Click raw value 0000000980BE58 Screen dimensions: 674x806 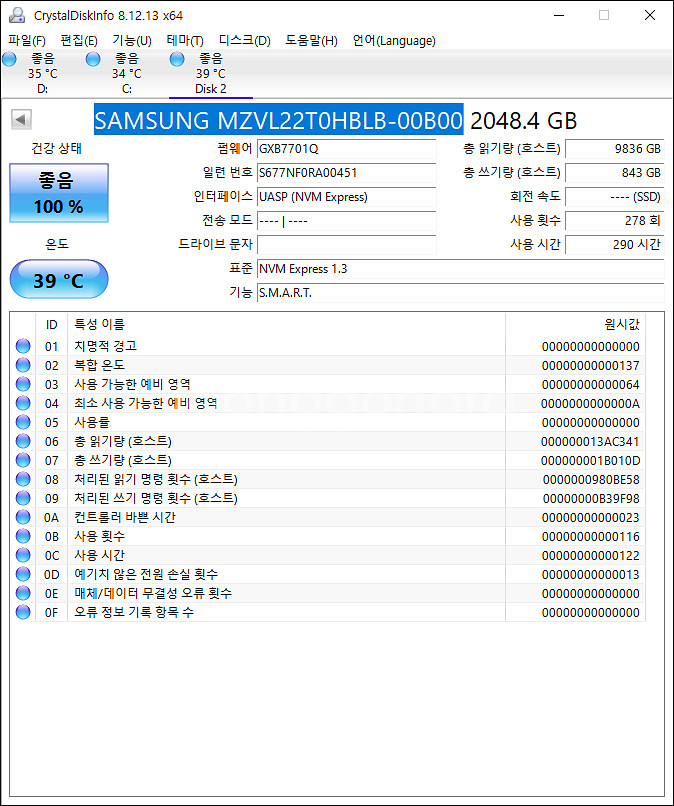(591, 480)
